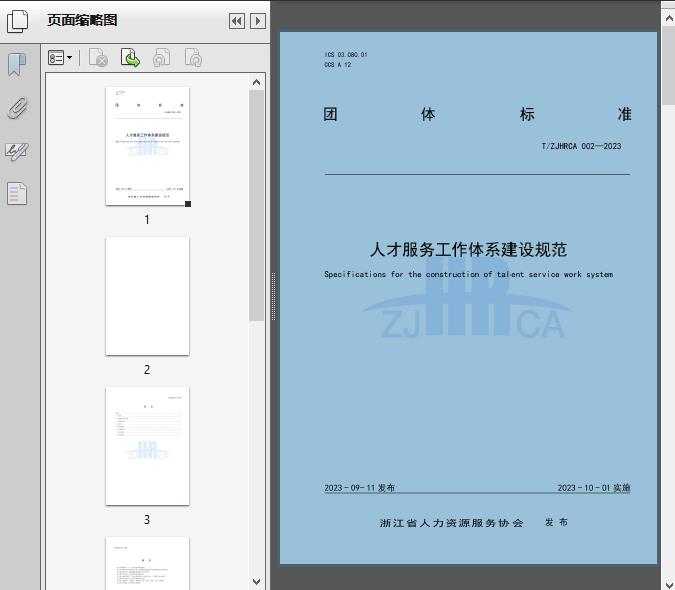The width and height of the screenshot is (675, 590).
Task: Click the right-arrow panel expand button
Action: tap(258, 21)
